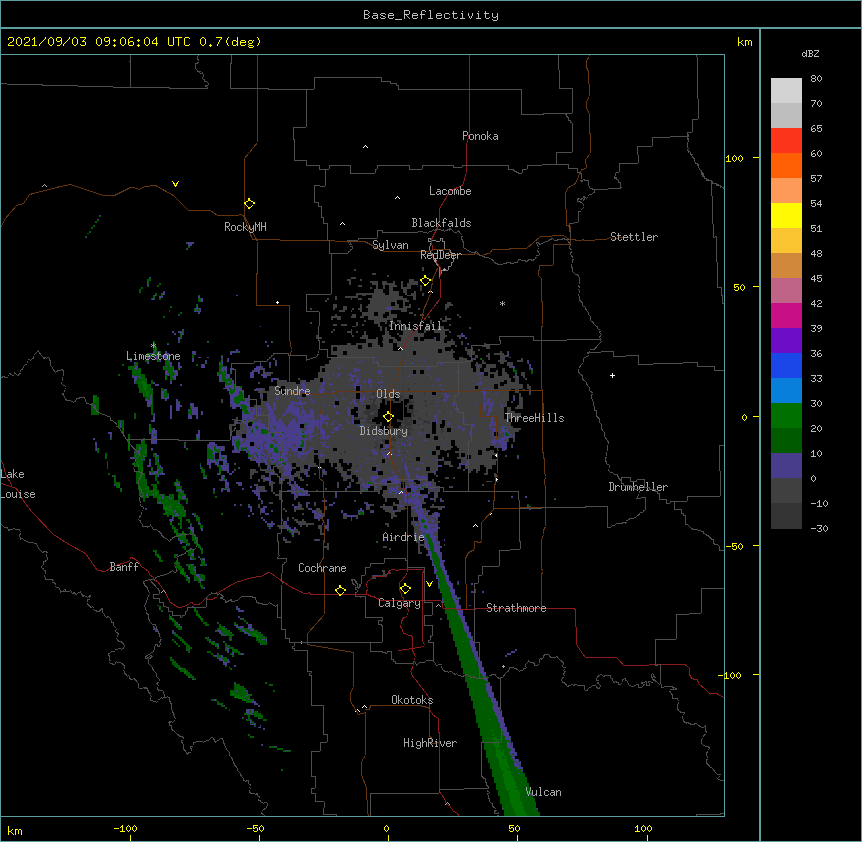Click the Airdrie city label

point(403,537)
